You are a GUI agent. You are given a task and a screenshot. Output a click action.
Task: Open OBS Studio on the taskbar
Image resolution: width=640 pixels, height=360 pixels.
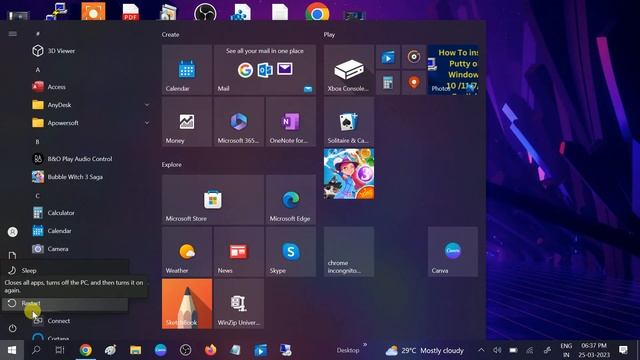pos(185,350)
